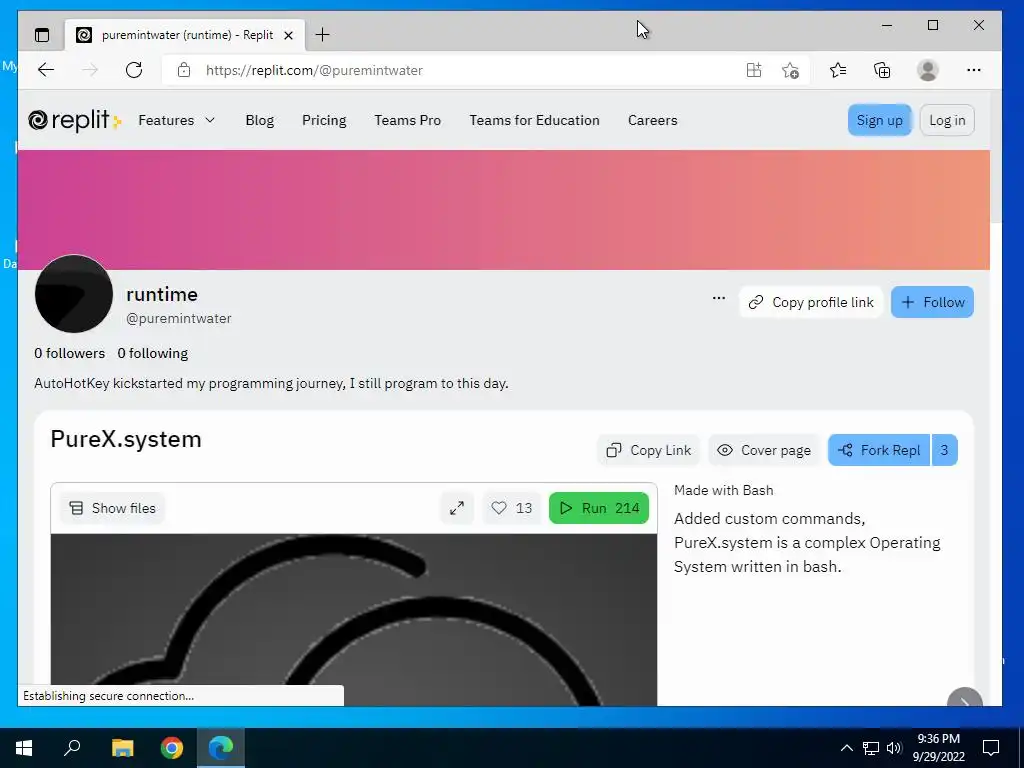Like the repl with the heart button
The image size is (1024, 768).
point(511,508)
